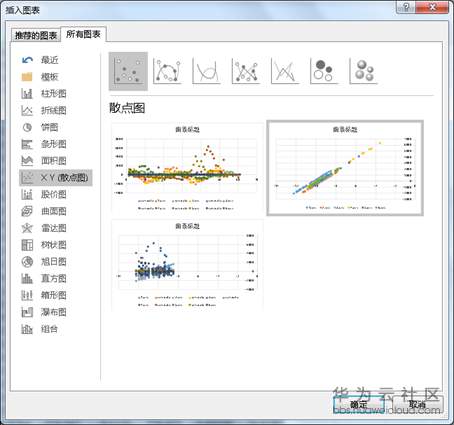
Task: Choose Scatter with straight lines and markers
Action: pyautogui.click(x=246, y=71)
